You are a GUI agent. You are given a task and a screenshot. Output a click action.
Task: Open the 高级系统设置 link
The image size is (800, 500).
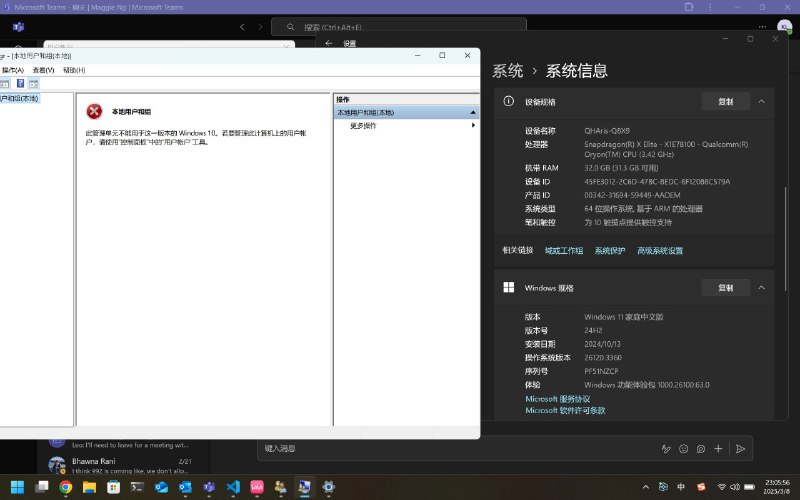[660, 251]
